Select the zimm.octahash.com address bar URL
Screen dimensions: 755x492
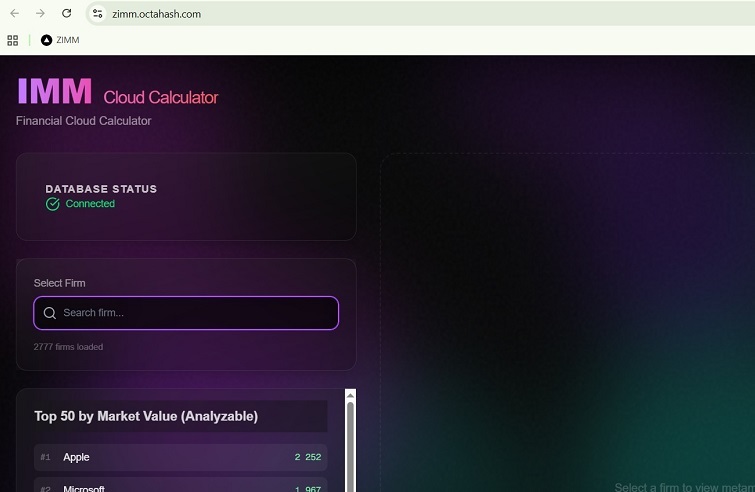coord(156,14)
